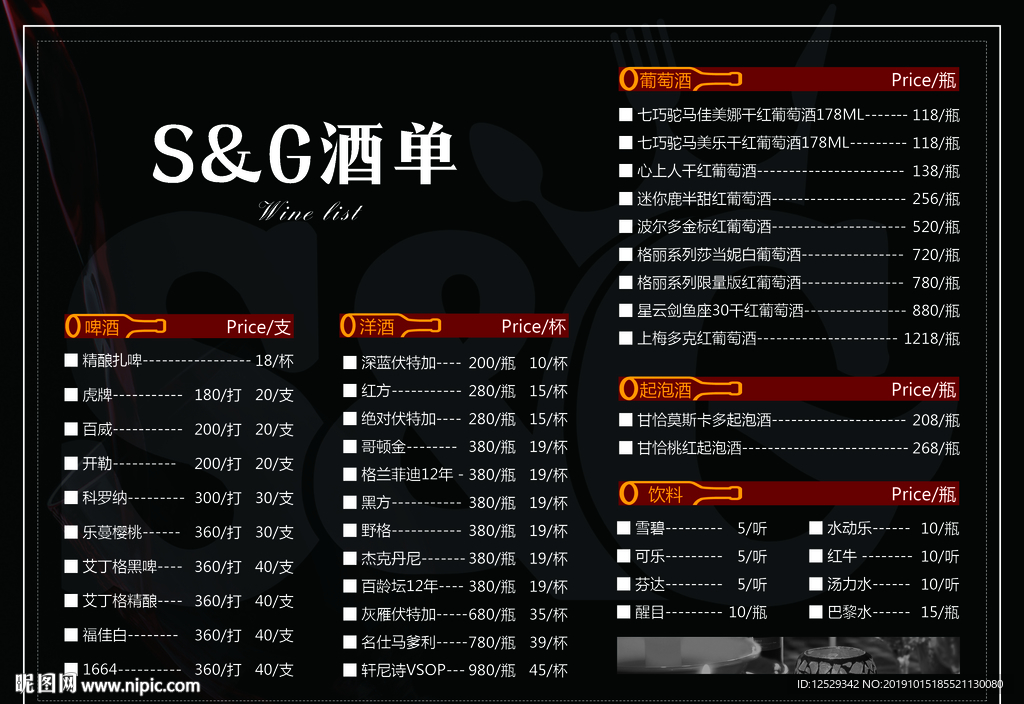Screen dimensions: 1024x704
Task: Click the 乐蔓樱桃 item text
Action: (x=112, y=532)
